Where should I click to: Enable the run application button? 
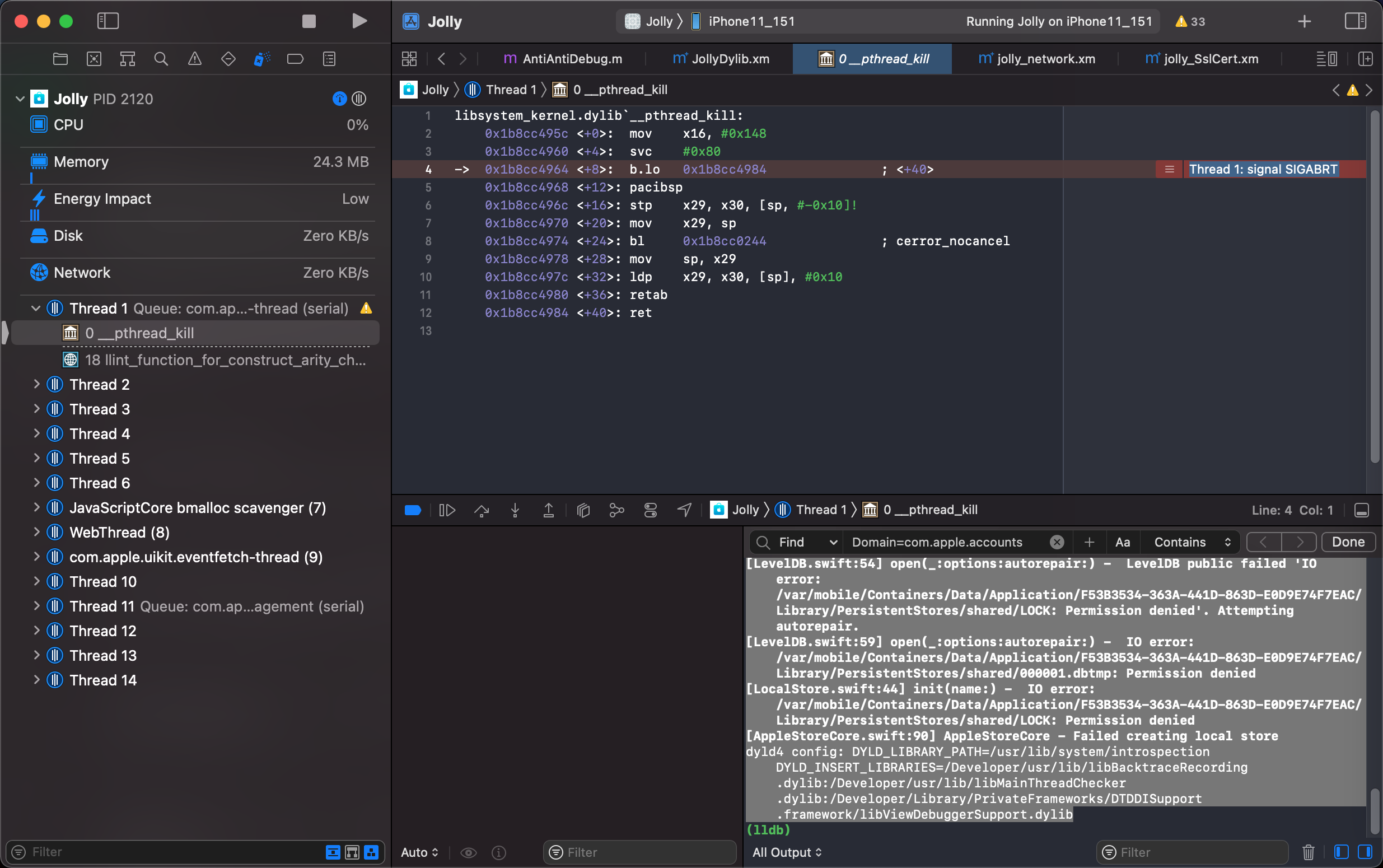[358, 20]
